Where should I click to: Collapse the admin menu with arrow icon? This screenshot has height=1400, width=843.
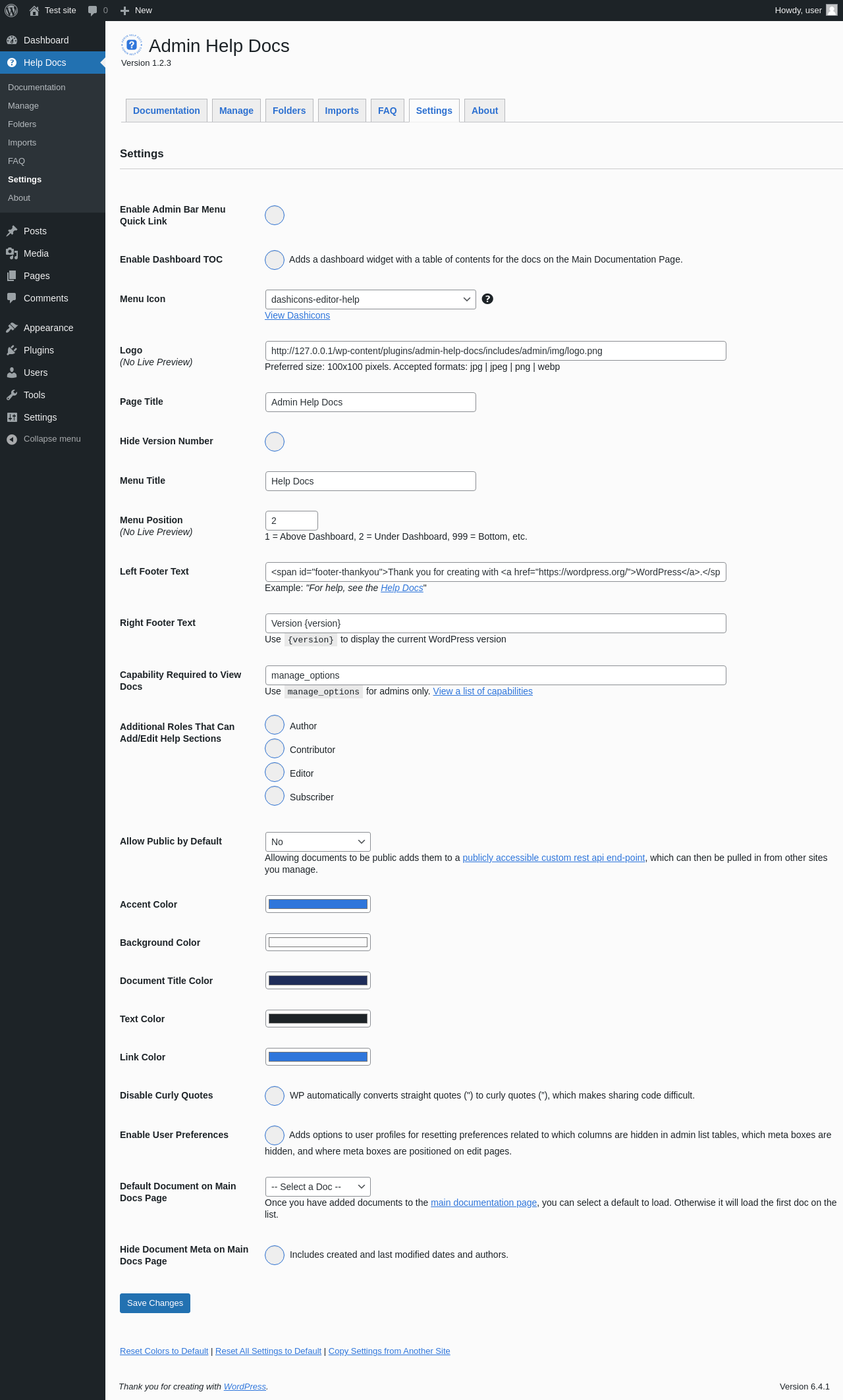12,439
